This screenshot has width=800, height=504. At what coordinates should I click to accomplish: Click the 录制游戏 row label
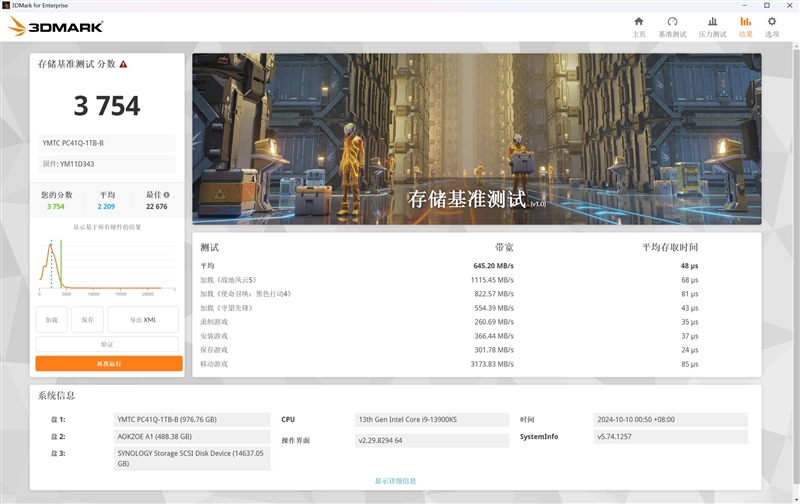pyautogui.click(x=214, y=322)
